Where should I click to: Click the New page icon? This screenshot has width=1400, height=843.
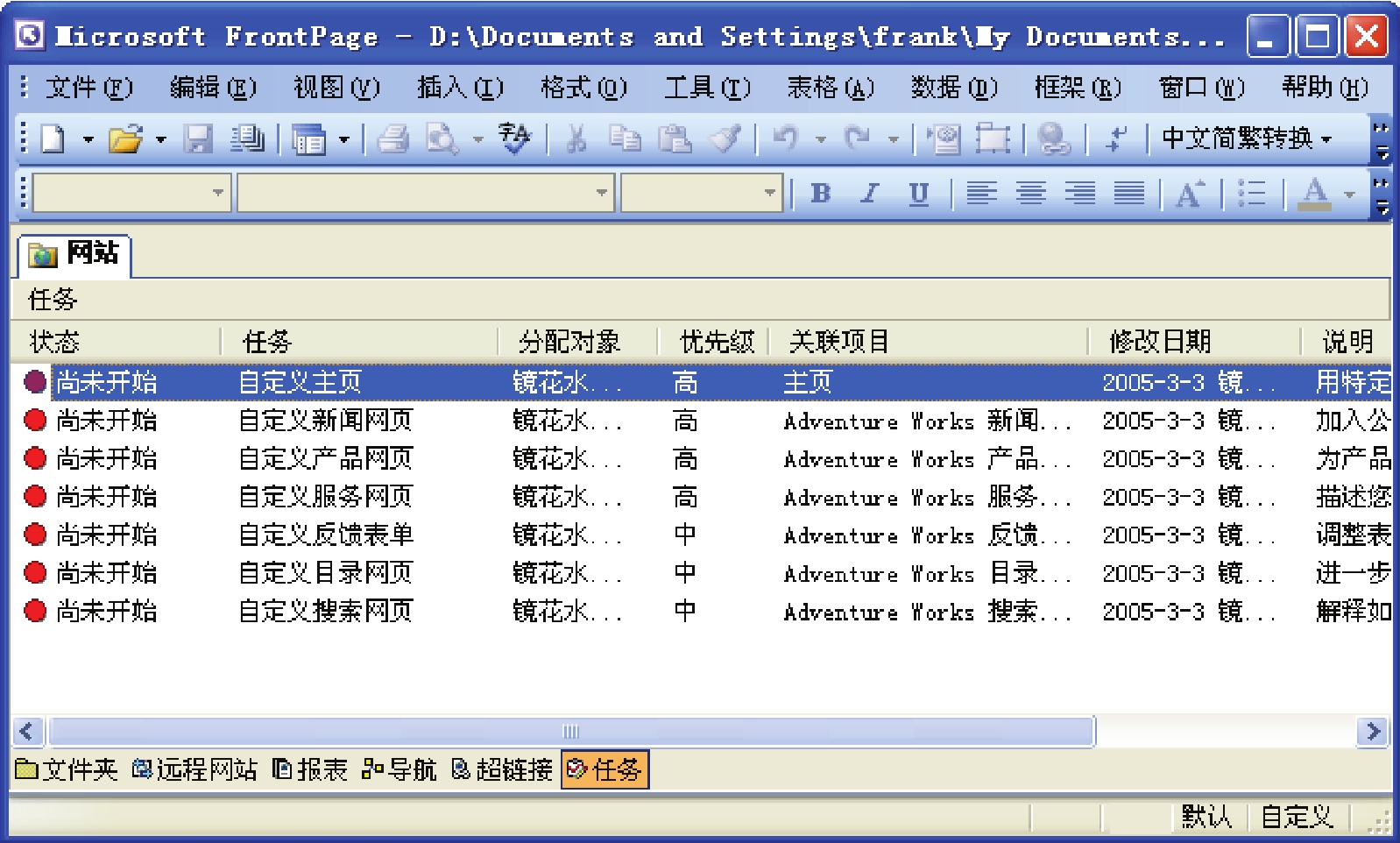point(54,138)
